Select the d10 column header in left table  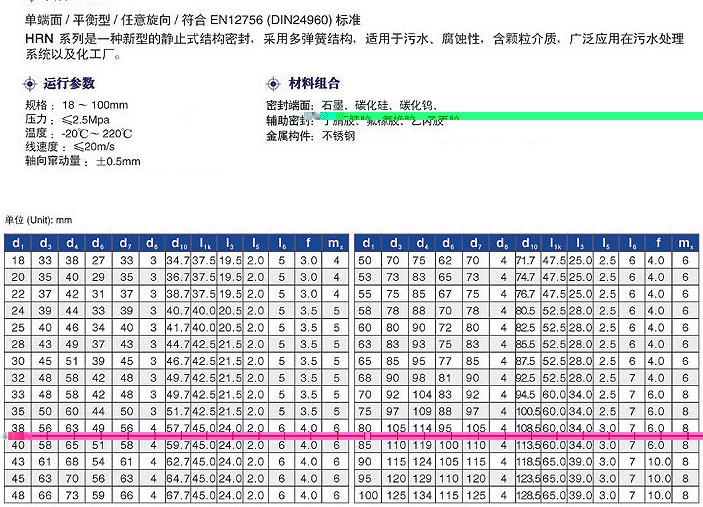click(x=178, y=243)
